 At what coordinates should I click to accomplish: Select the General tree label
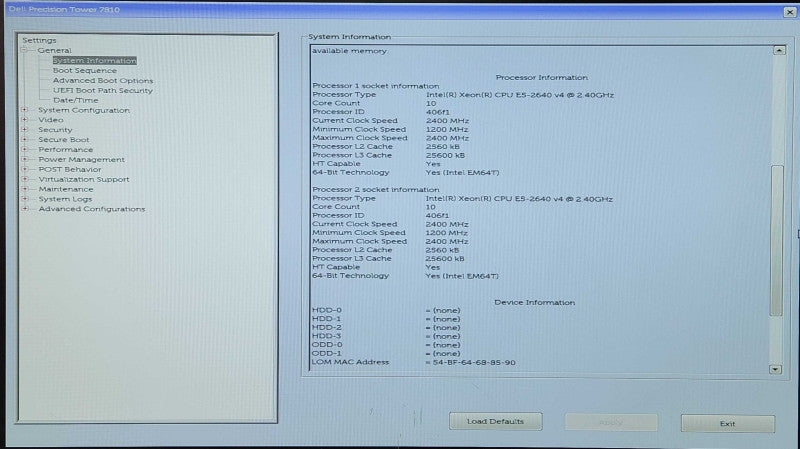click(x=54, y=50)
